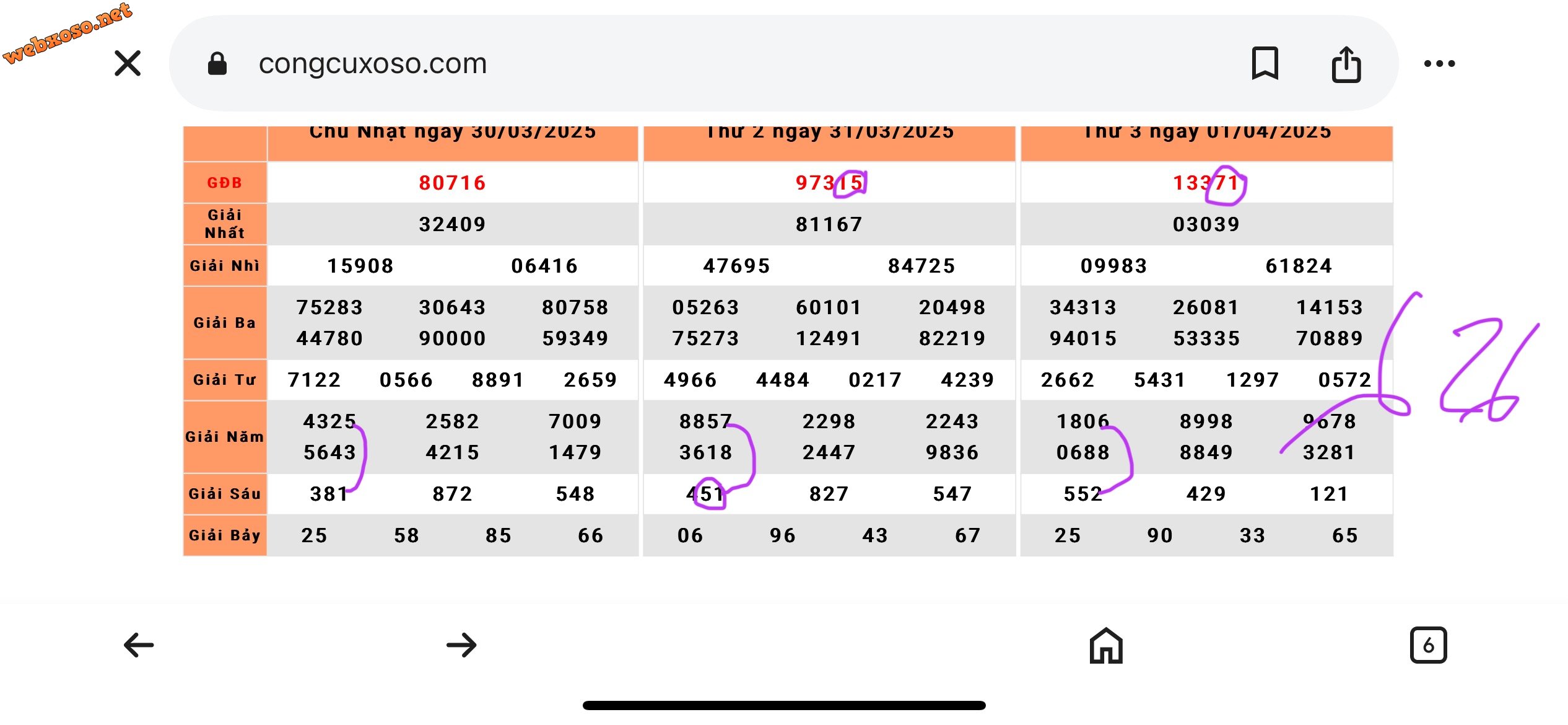The width and height of the screenshot is (1568, 725).
Task: Click special prize number 97315
Action: [x=829, y=183]
